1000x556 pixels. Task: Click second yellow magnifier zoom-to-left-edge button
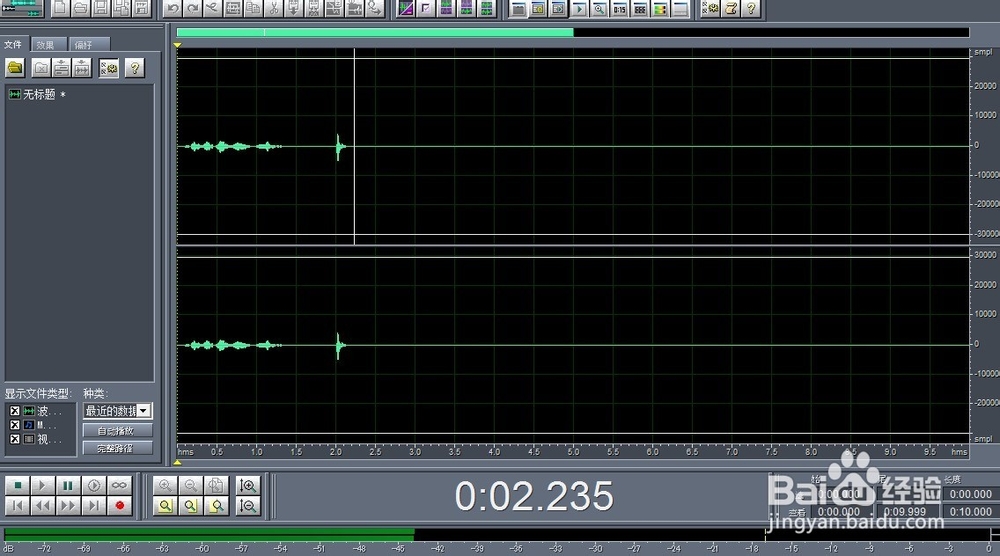(x=191, y=506)
